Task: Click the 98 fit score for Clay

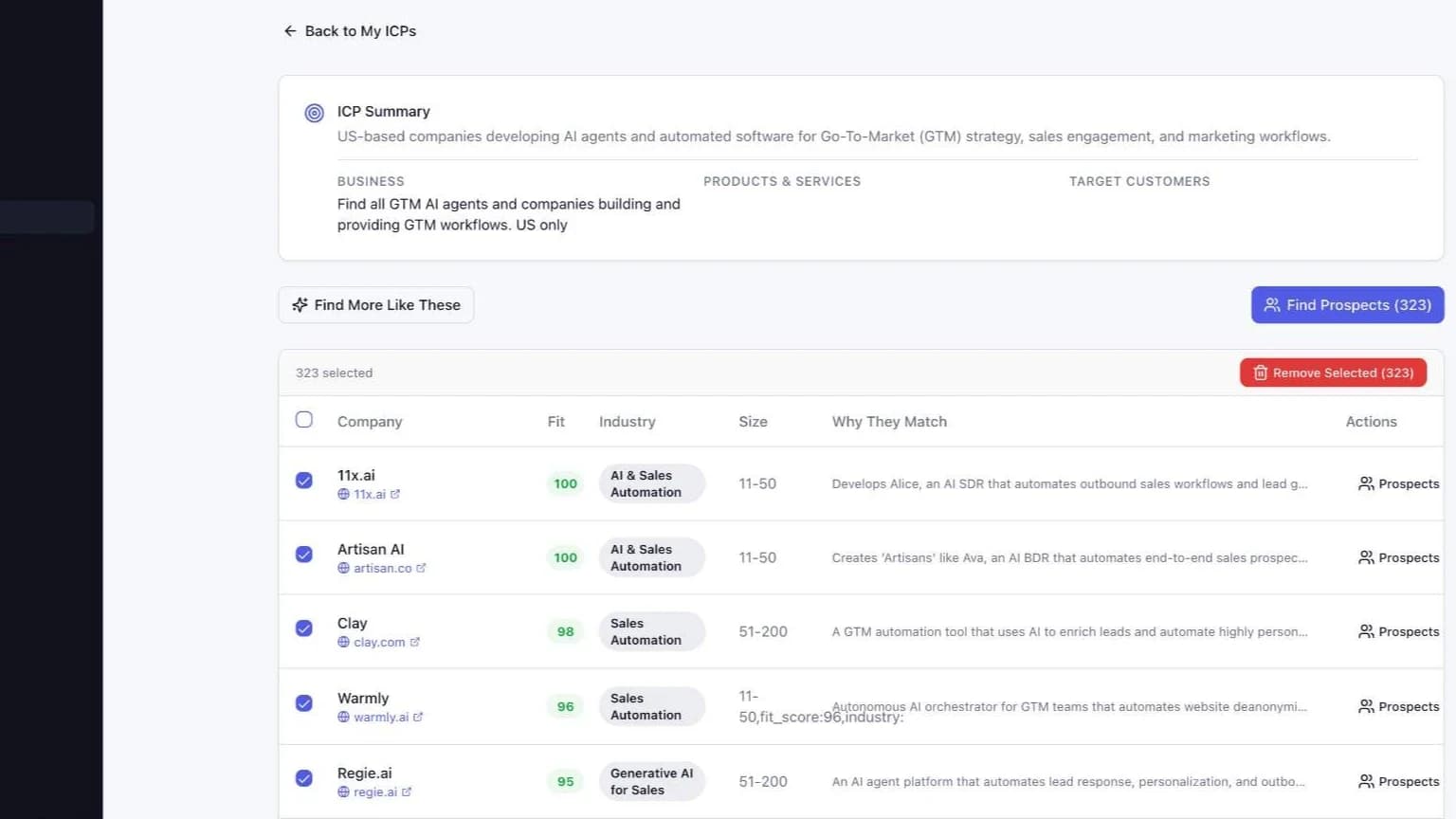Action: tap(565, 631)
